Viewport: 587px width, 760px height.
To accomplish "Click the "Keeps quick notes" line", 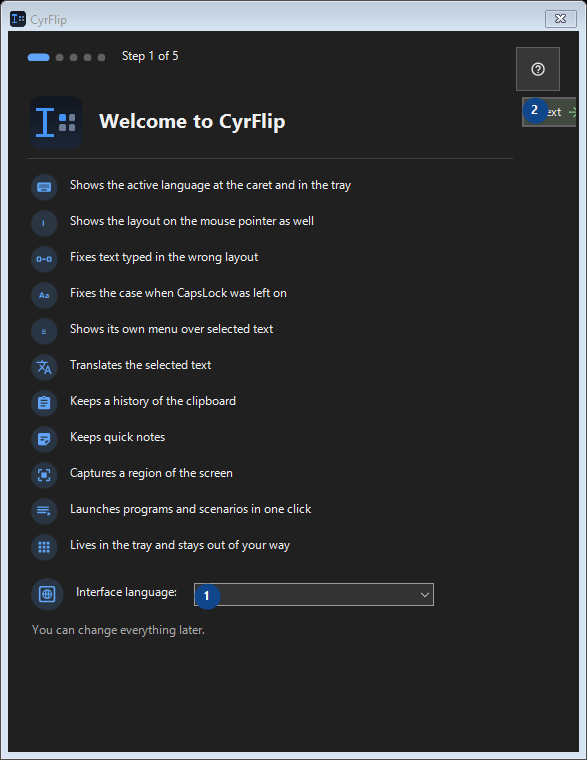I will pos(117,437).
